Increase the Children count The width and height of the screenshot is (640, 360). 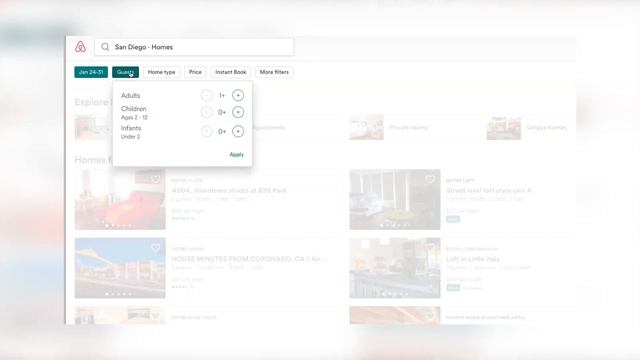(x=238, y=112)
